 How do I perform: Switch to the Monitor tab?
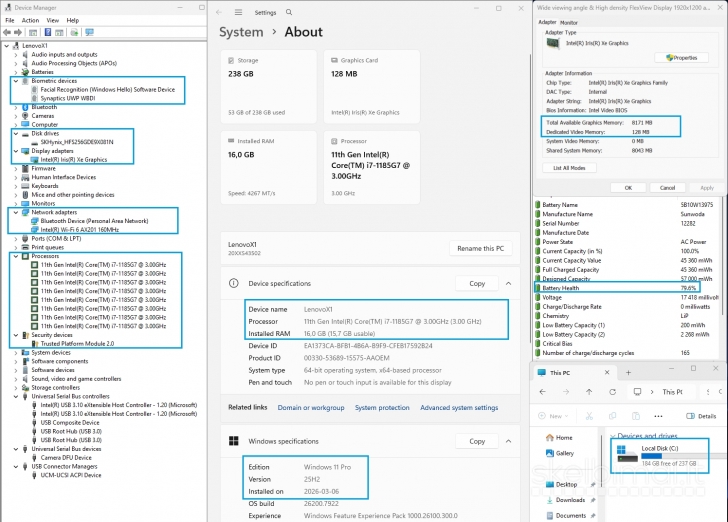click(x=568, y=21)
